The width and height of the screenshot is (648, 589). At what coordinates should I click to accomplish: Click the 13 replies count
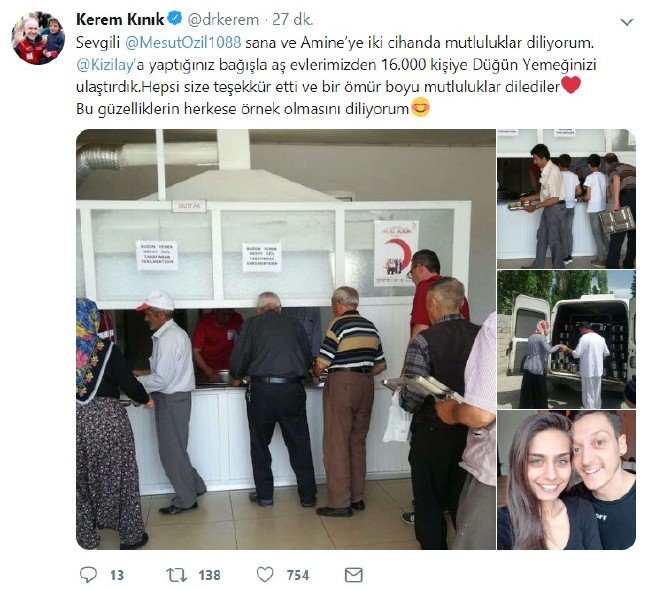[117, 575]
